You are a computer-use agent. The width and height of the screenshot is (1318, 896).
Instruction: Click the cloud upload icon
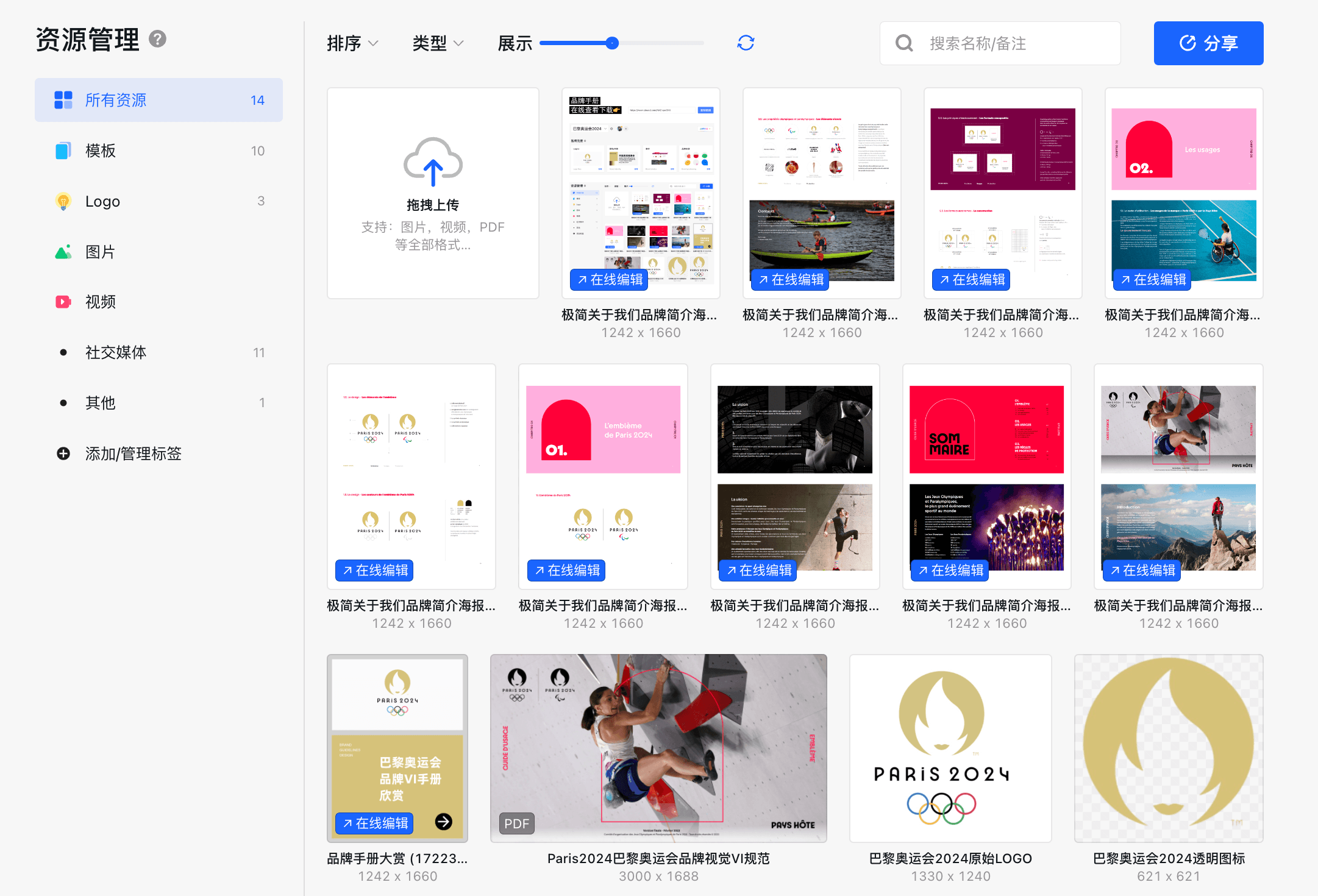coord(433,162)
